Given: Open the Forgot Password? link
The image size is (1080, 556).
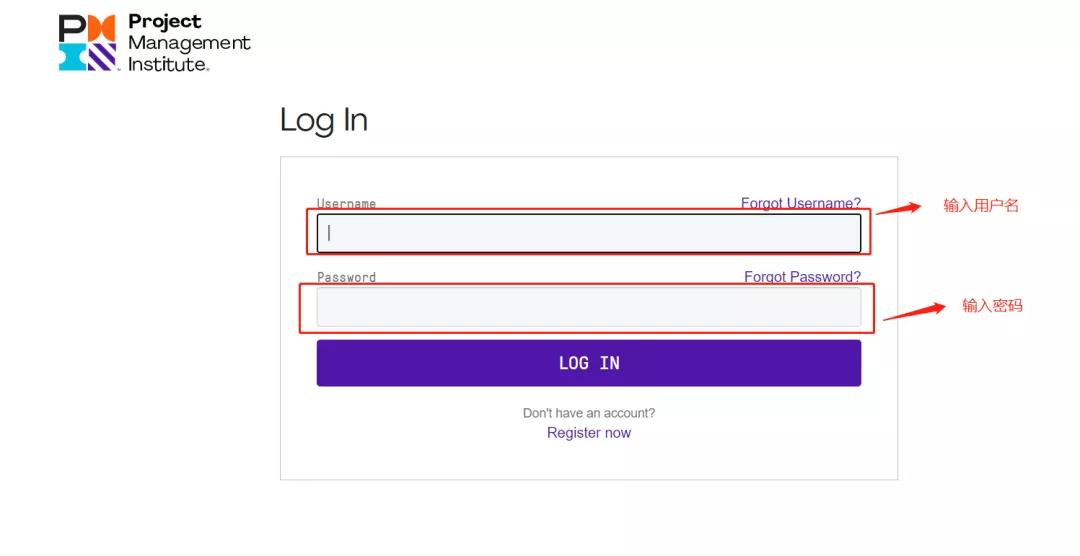Looking at the screenshot, I should pyautogui.click(x=802, y=276).
